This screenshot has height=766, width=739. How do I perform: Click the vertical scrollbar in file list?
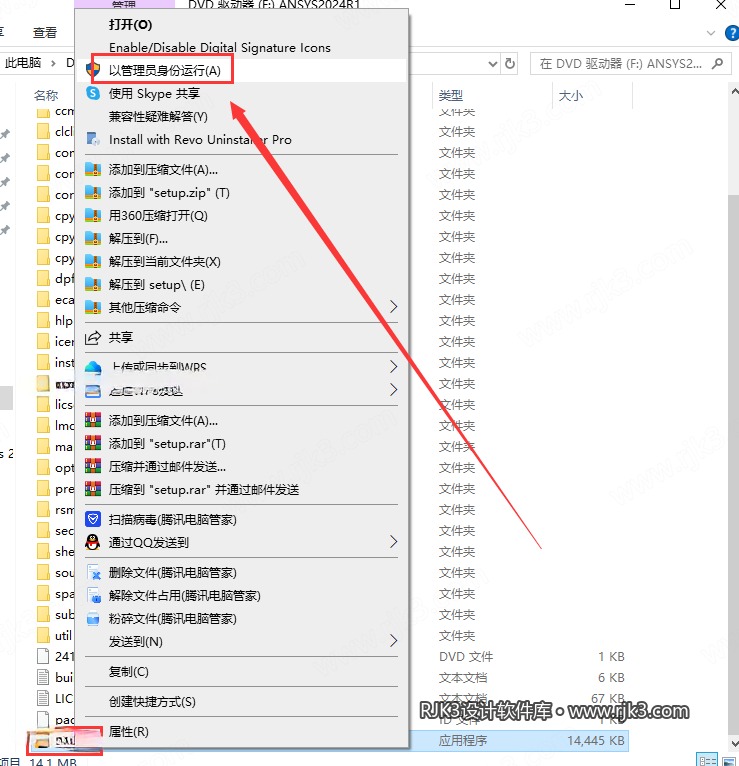tap(734, 464)
